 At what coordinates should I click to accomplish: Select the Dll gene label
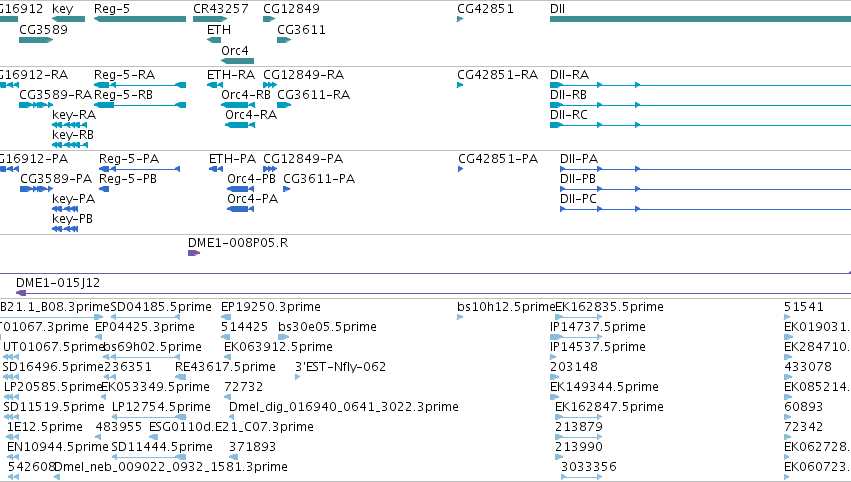click(557, 9)
